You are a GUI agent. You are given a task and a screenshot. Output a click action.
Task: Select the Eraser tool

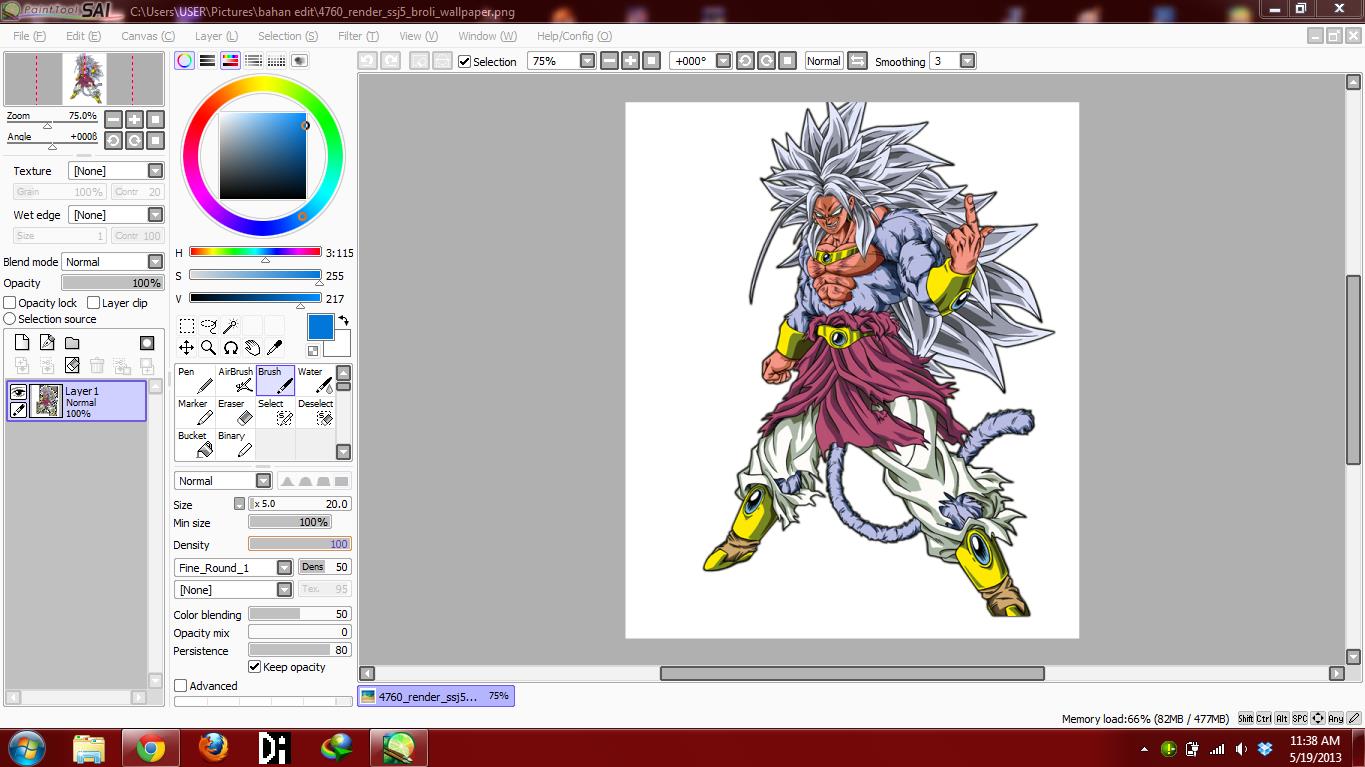(235, 412)
